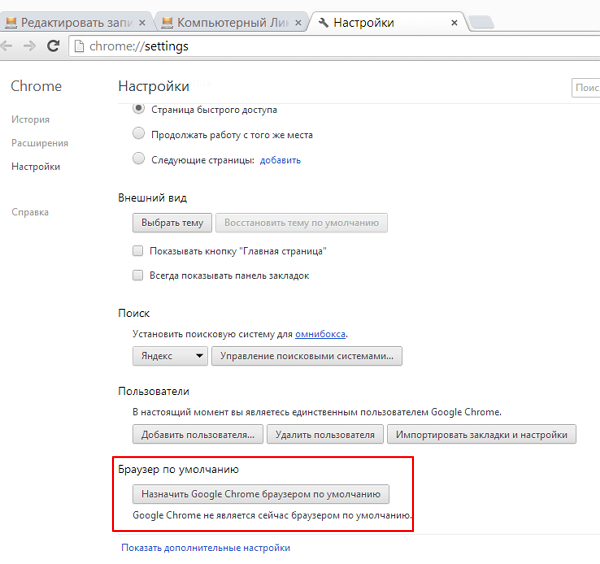Click the browser forward arrow
The height and width of the screenshot is (564, 600).
click(29, 46)
